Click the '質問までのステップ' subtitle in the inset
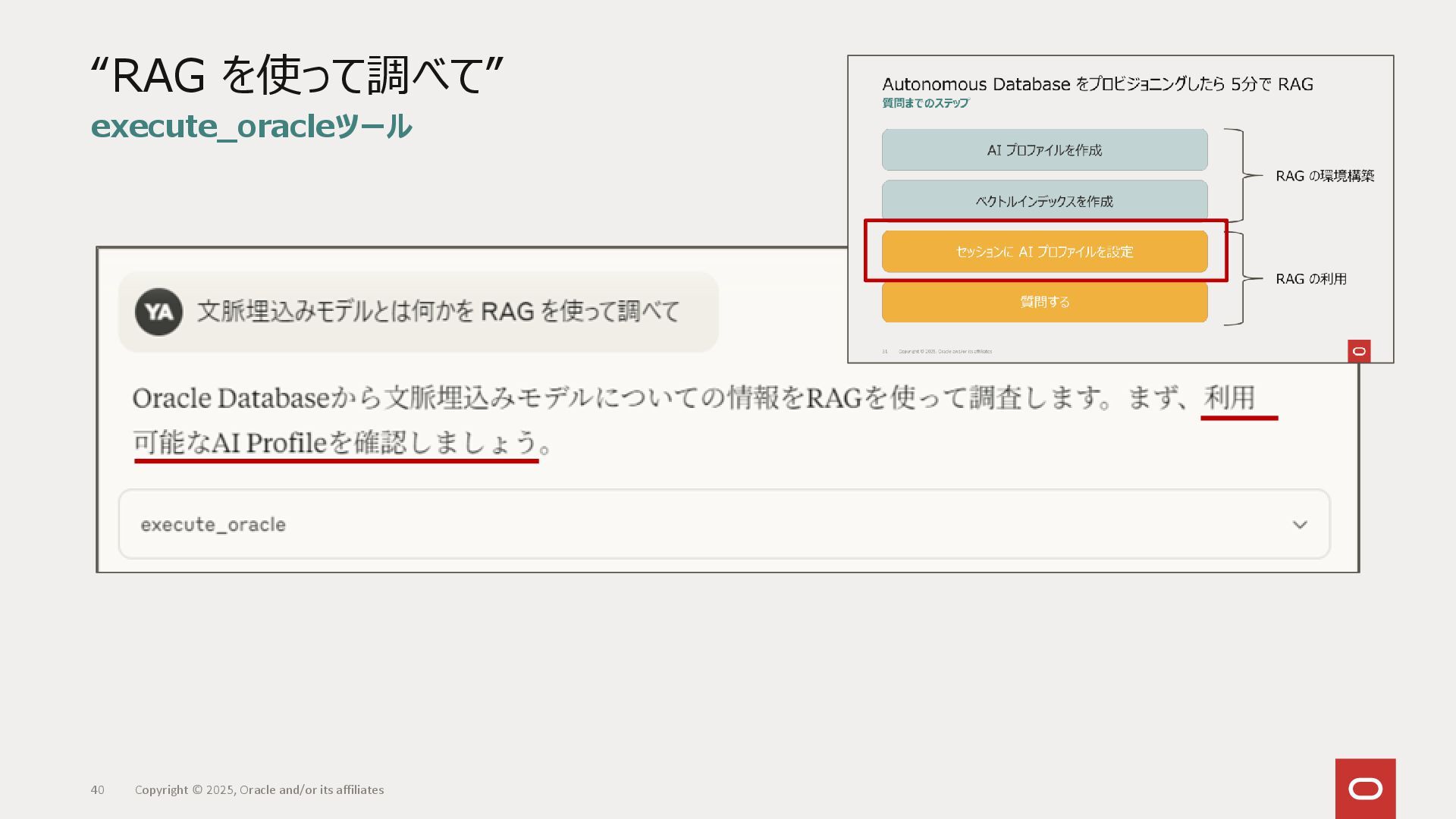This screenshot has height=819, width=1456. [925, 103]
